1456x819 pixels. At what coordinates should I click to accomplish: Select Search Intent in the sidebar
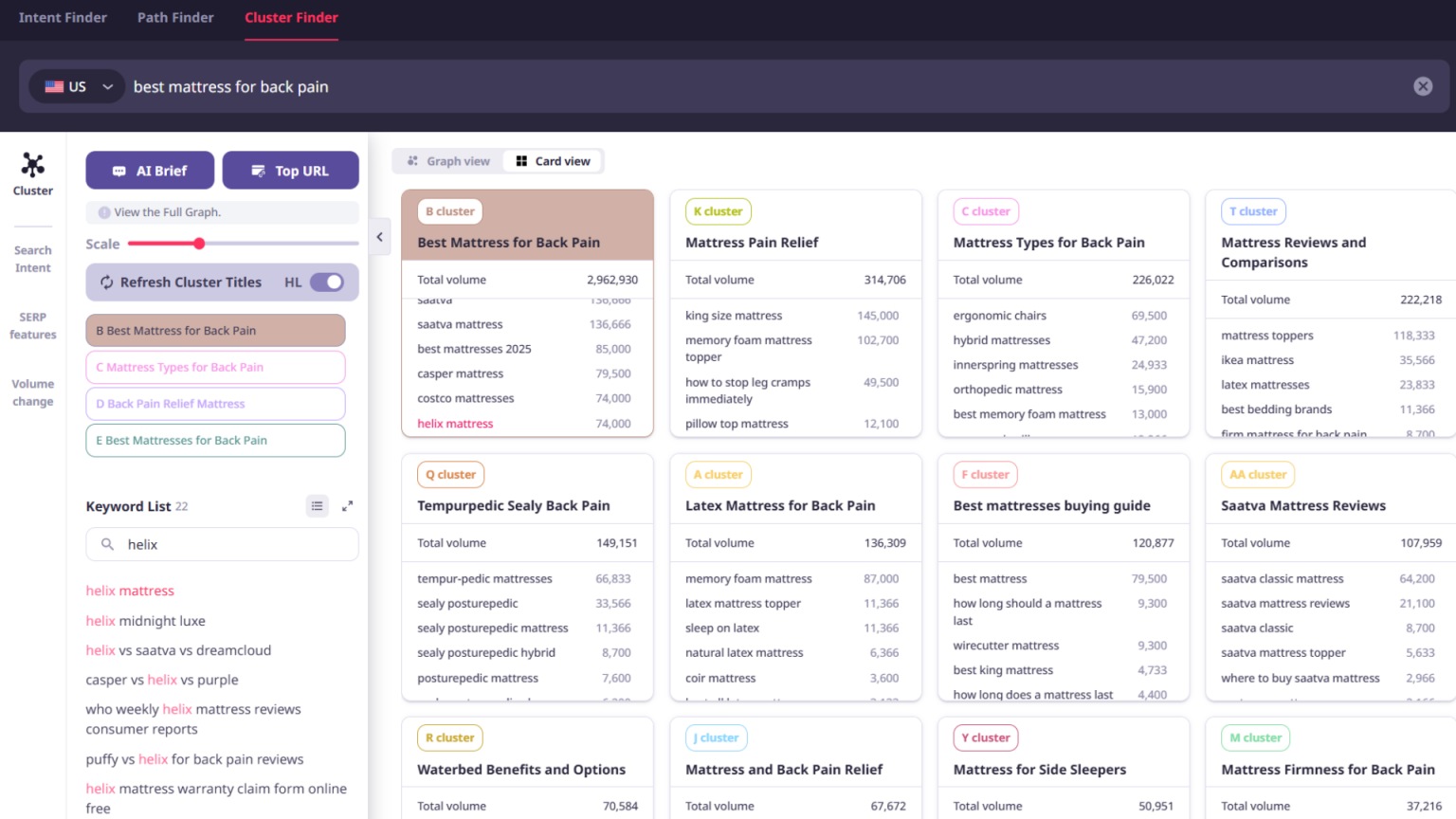tap(31, 259)
